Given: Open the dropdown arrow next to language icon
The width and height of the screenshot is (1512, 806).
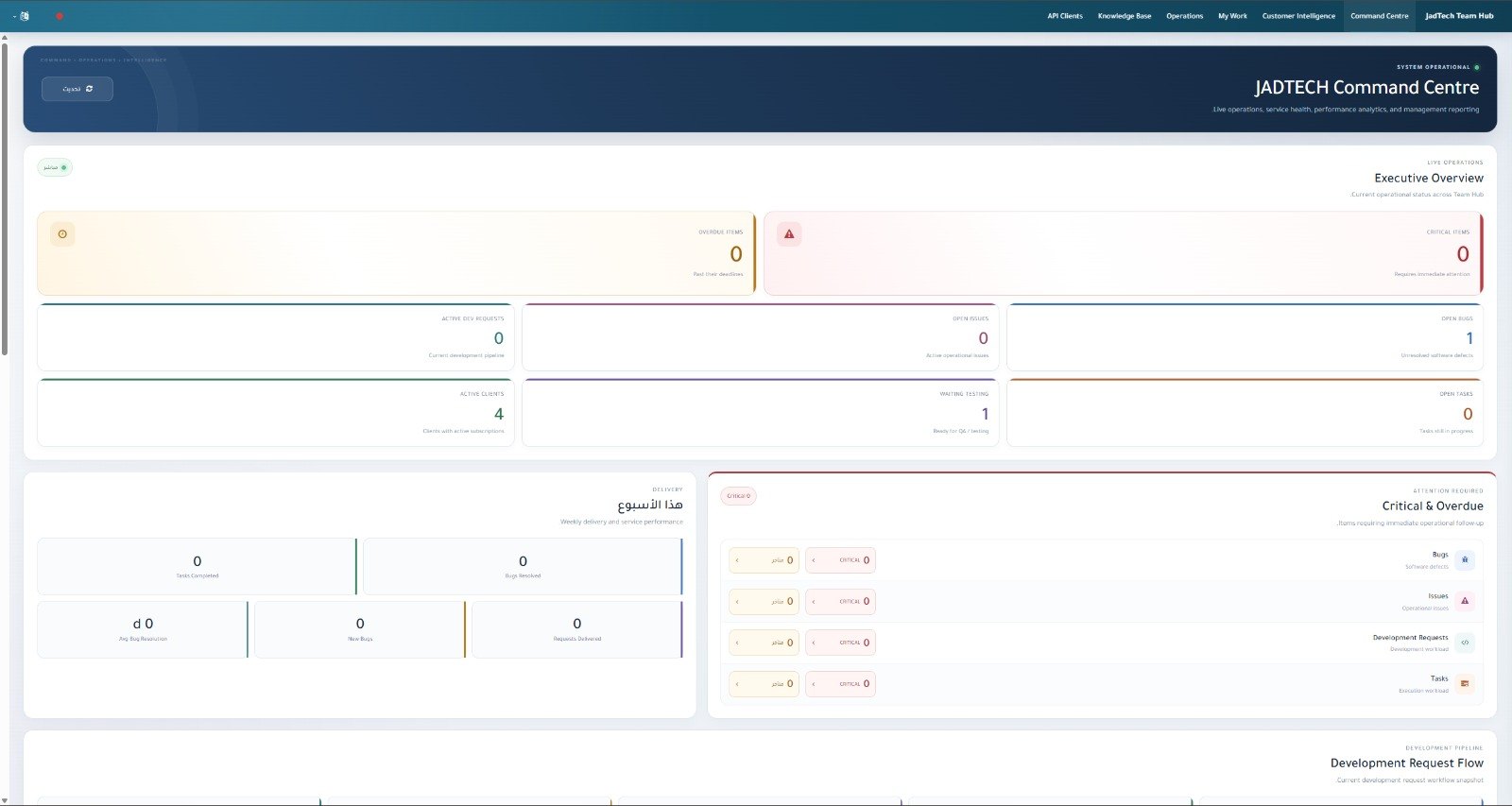Looking at the screenshot, I should pos(14,16).
